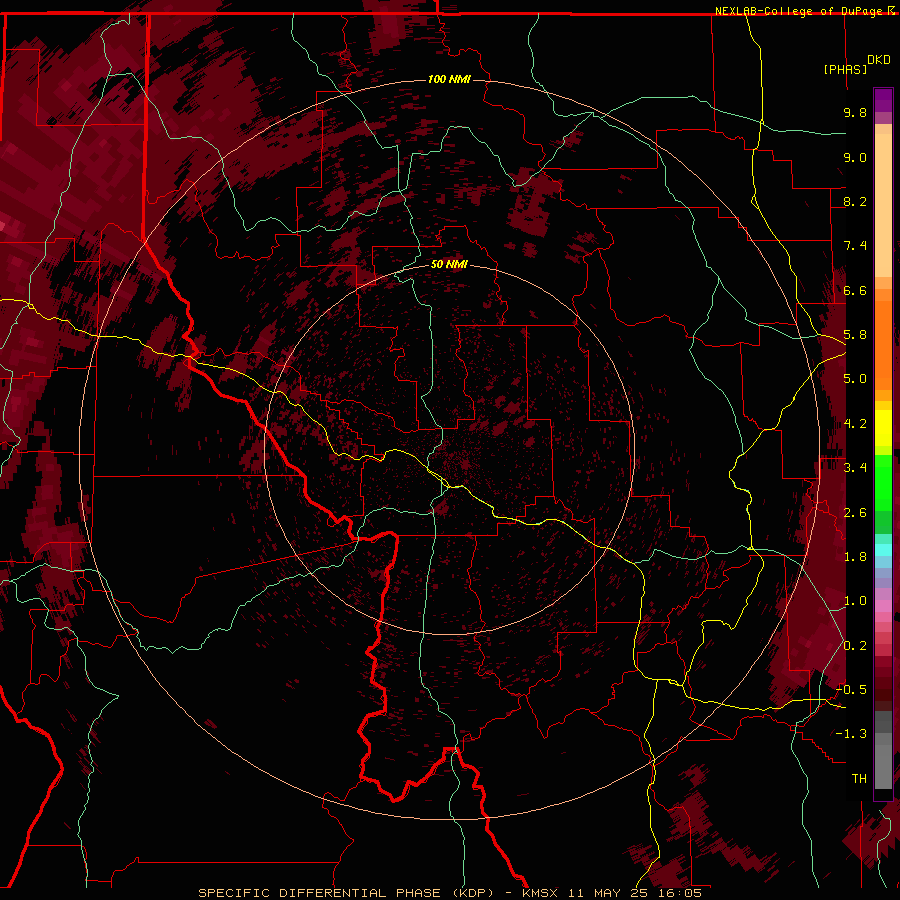
Task: Select the orange segment of the color bar
Action: coord(883,345)
